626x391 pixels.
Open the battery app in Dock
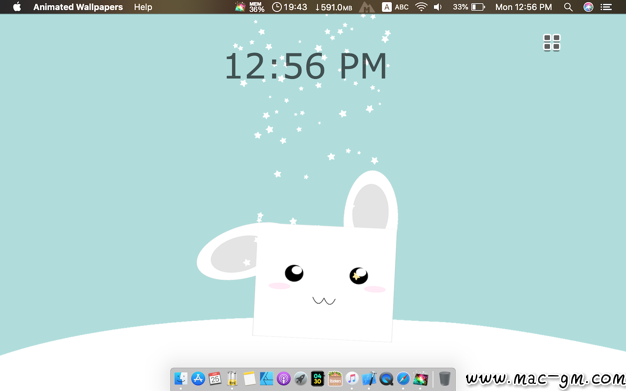232,378
